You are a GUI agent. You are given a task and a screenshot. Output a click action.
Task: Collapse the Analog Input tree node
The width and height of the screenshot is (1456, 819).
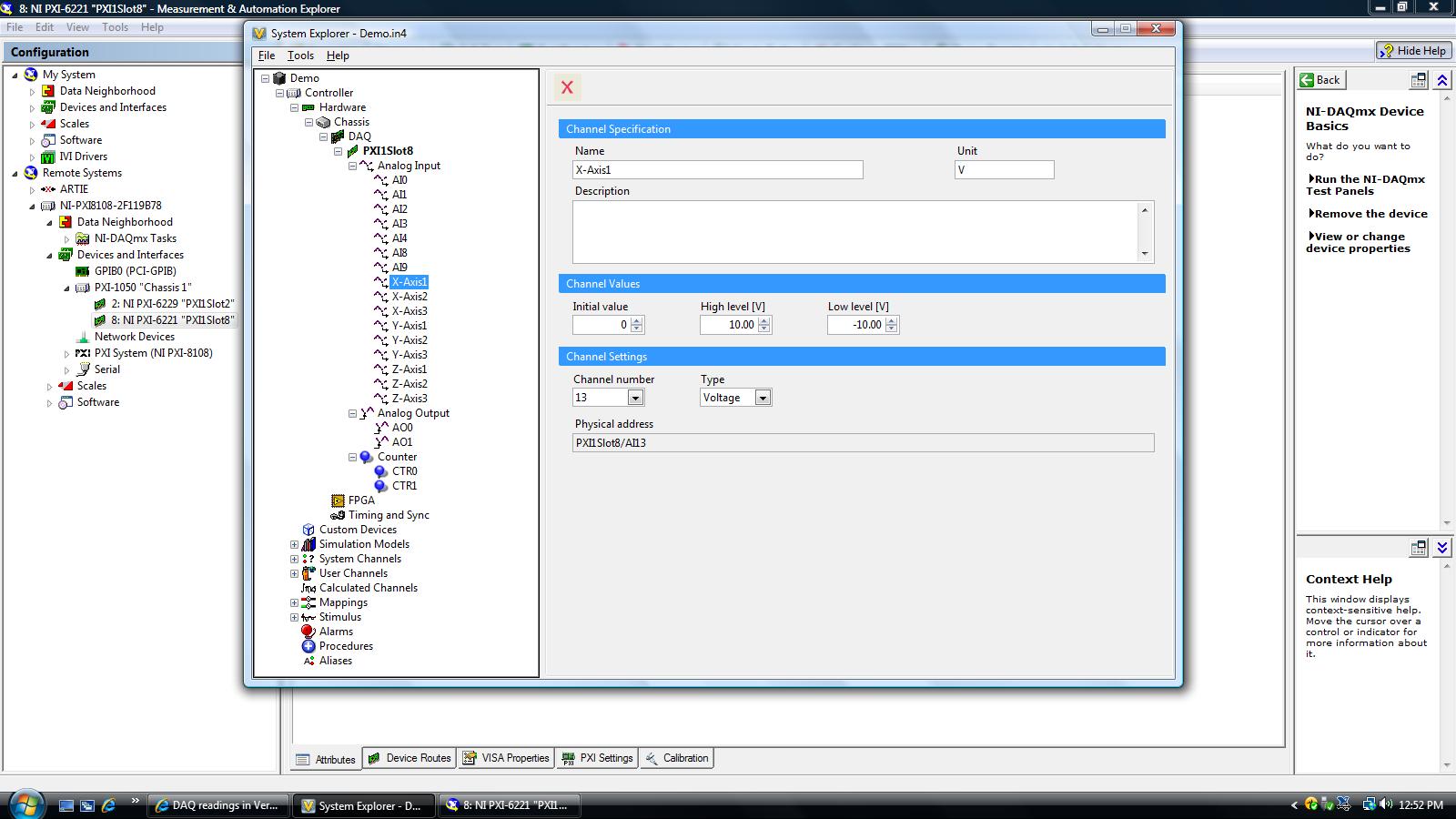point(352,166)
